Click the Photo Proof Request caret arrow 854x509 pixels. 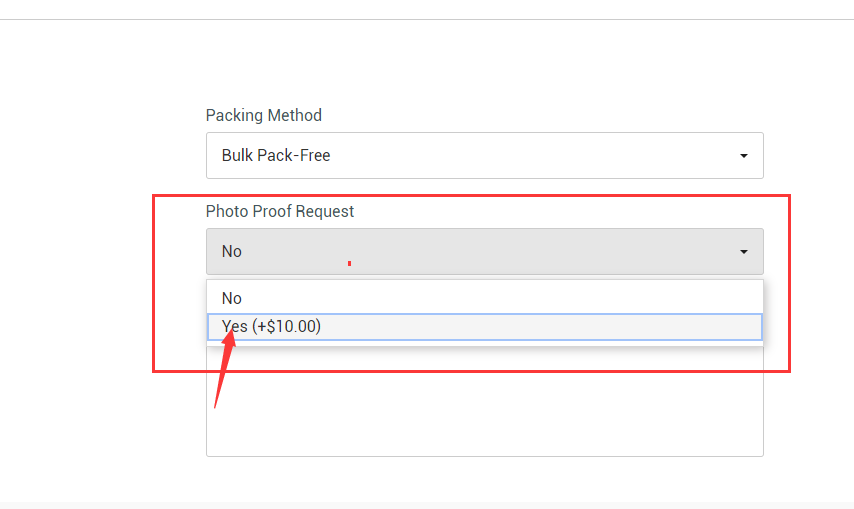click(x=743, y=252)
